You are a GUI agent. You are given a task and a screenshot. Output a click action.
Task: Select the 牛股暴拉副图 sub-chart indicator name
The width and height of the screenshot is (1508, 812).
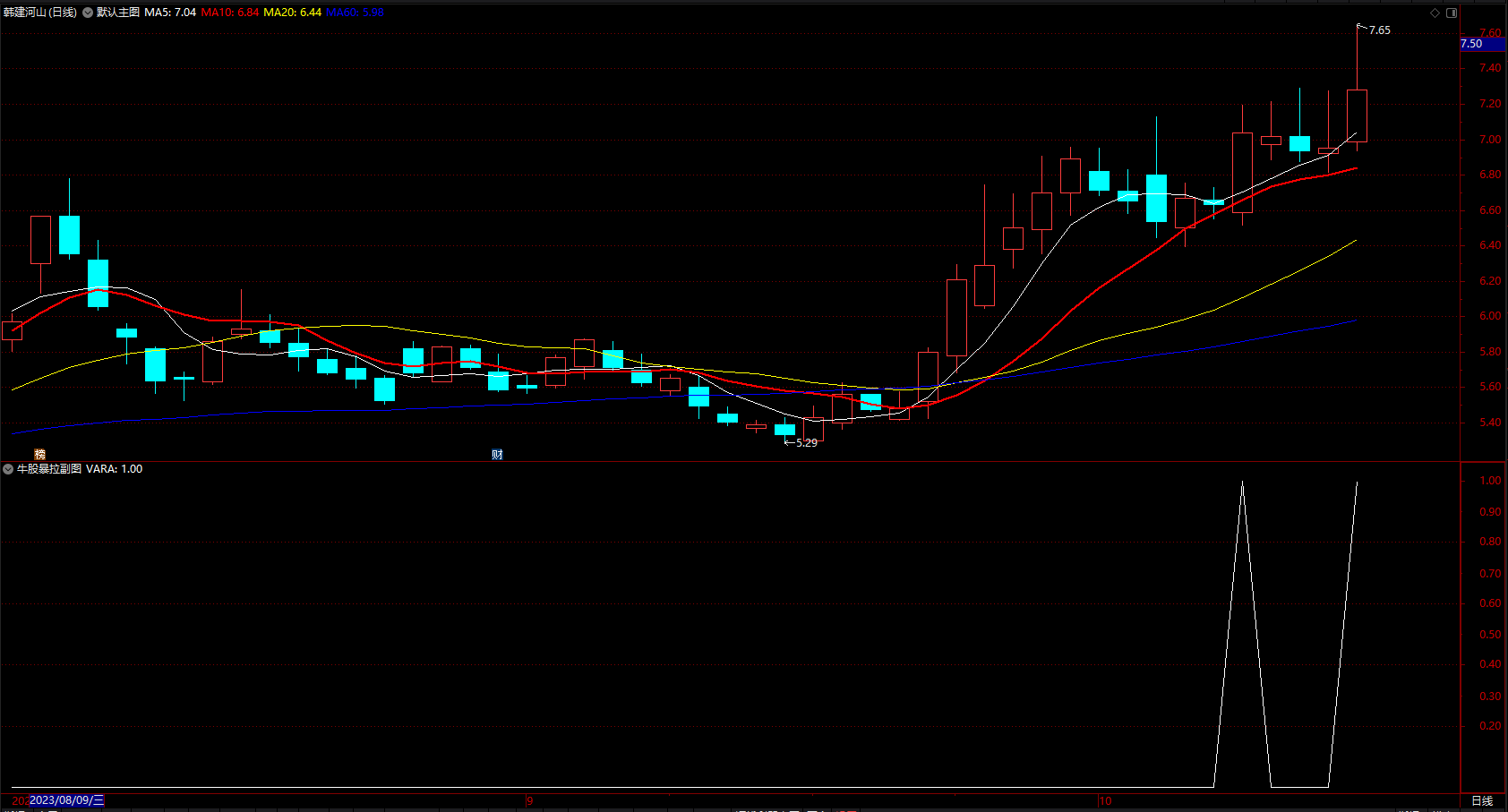point(49,469)
